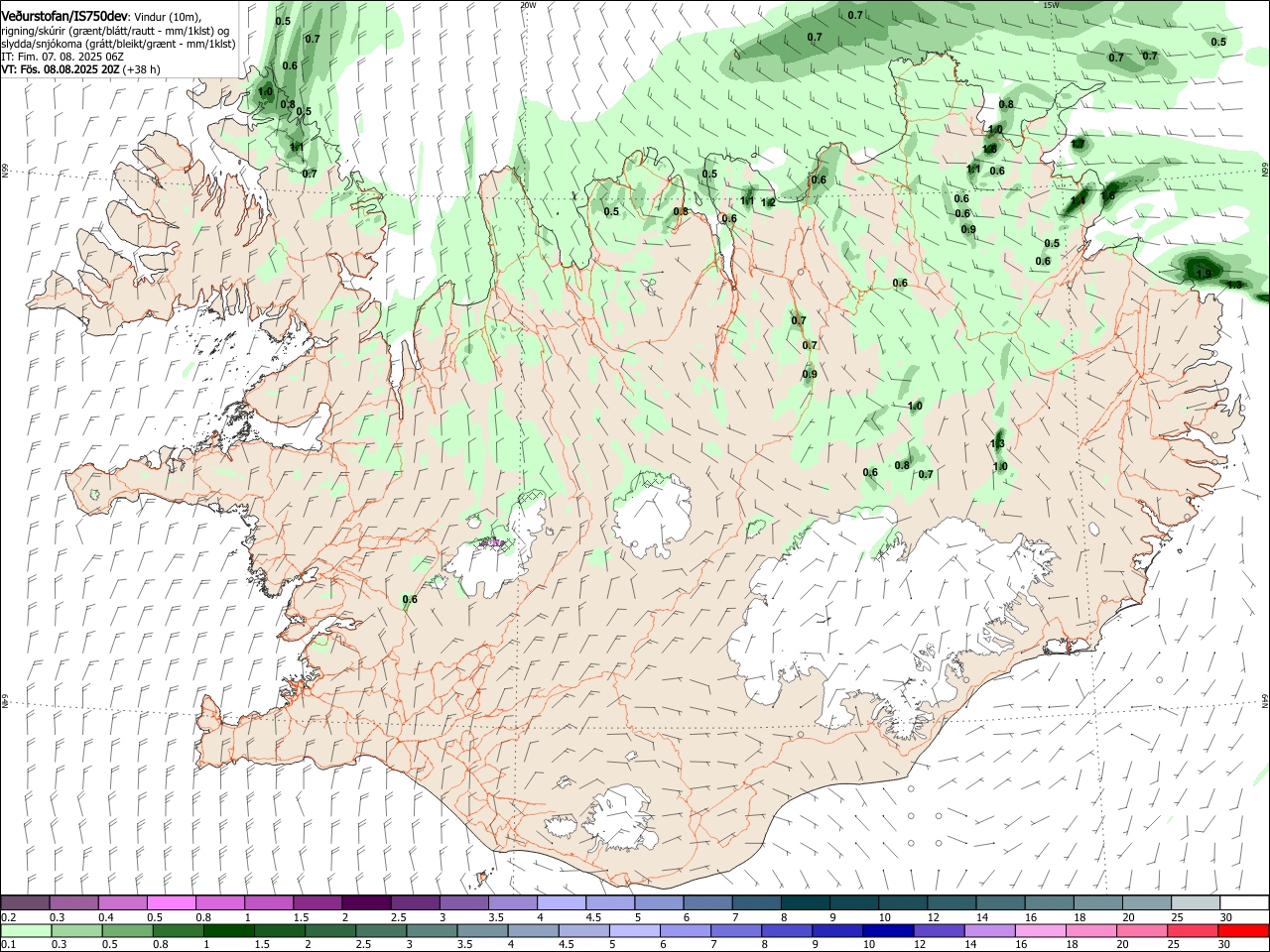Pick the light purple swatch between 14 and 16 in the bottom legend row
The width and height of the screenshot is (1270, 952).
point(990,931)
